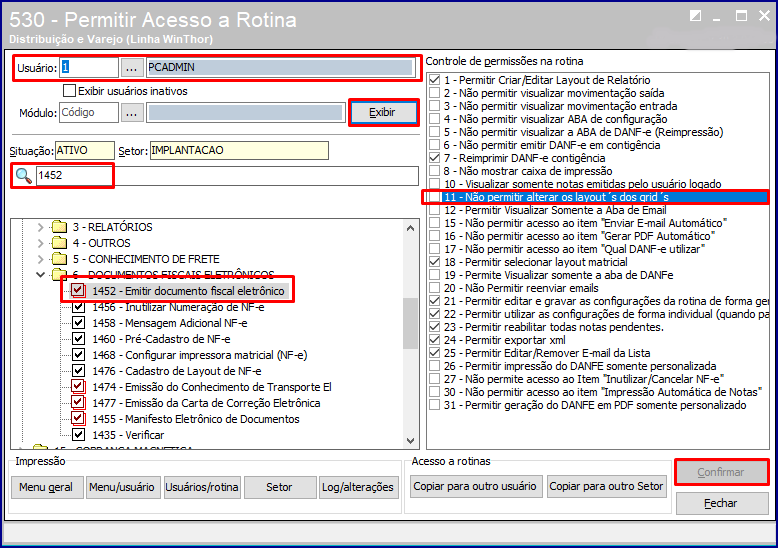778x548 pixels.
Task: Expand the 5 - CONHECIMENTO DE FRETE node
Action: [41, 259]
